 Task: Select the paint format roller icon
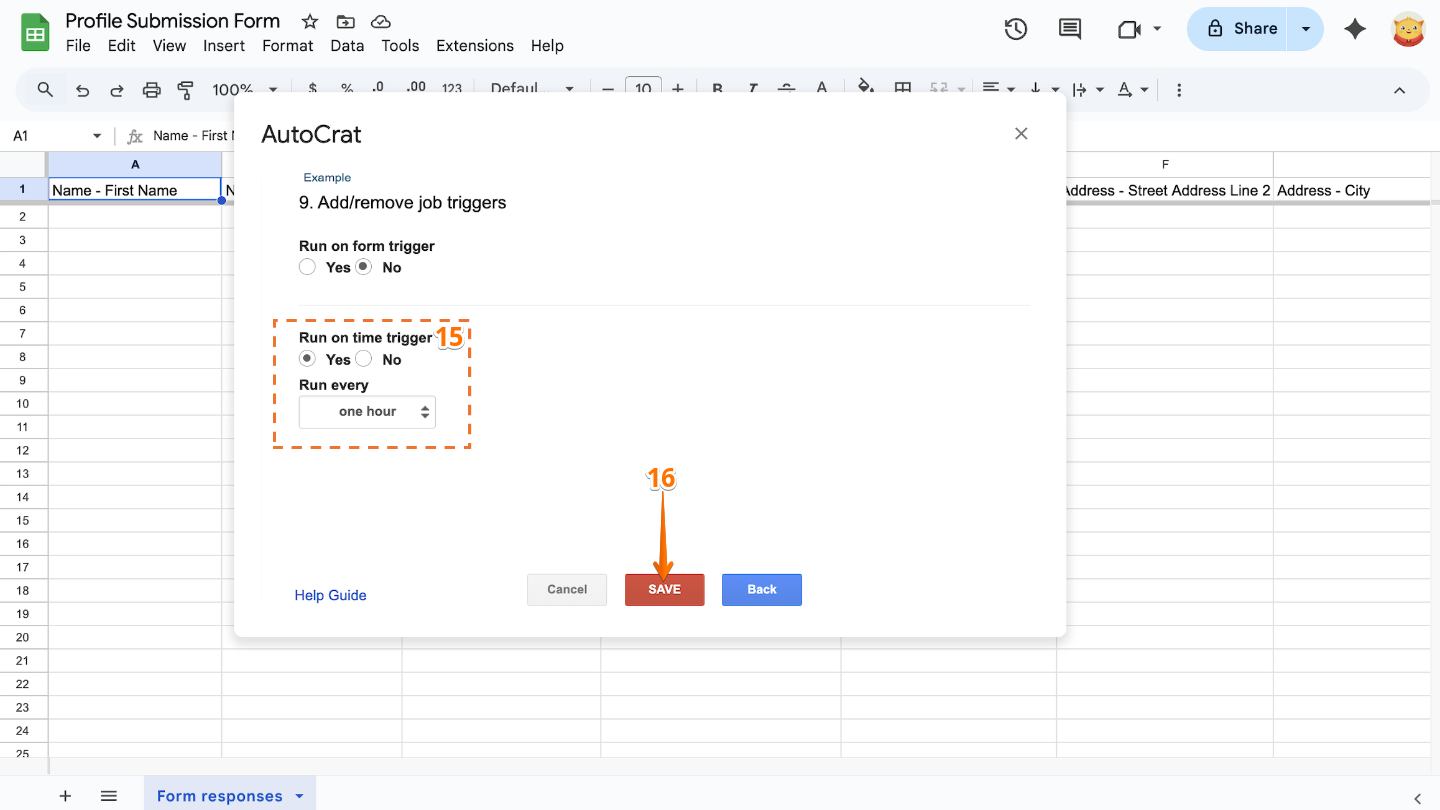(185, 90)
